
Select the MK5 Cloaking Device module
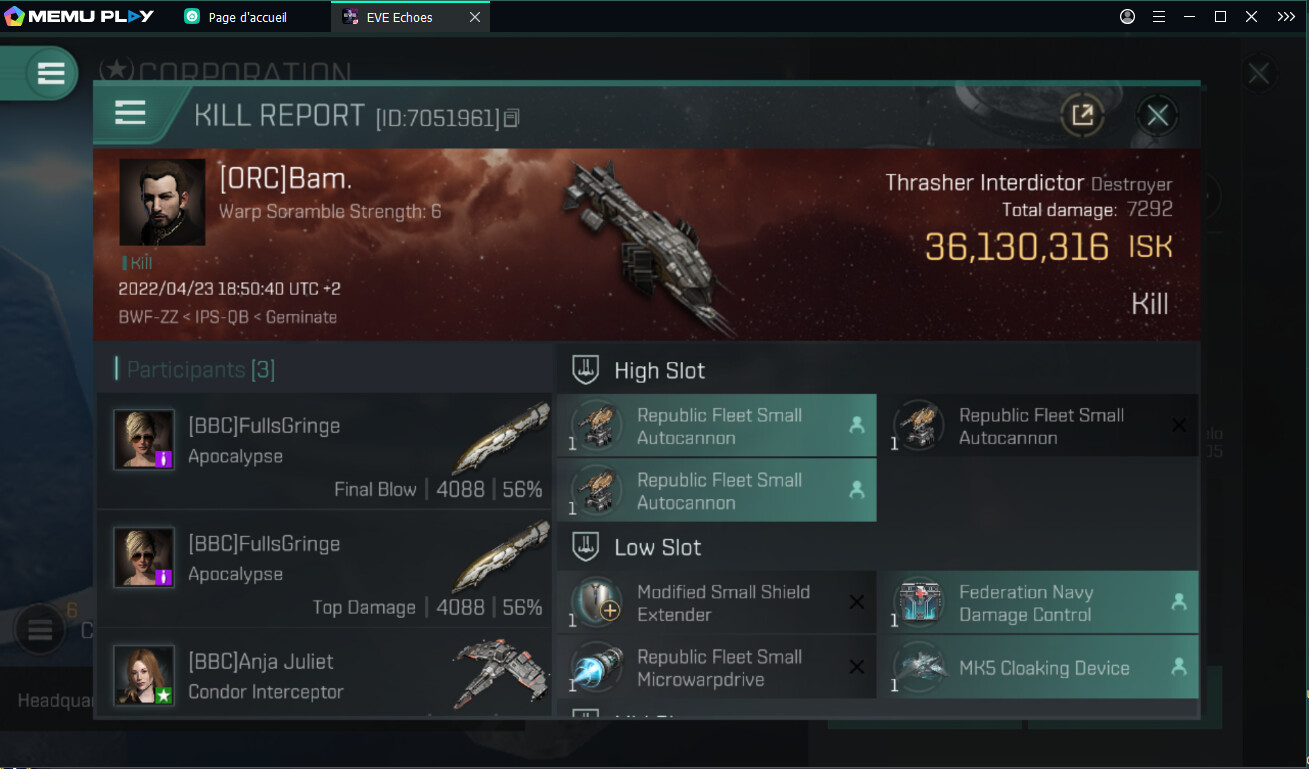coord(1038,668)
